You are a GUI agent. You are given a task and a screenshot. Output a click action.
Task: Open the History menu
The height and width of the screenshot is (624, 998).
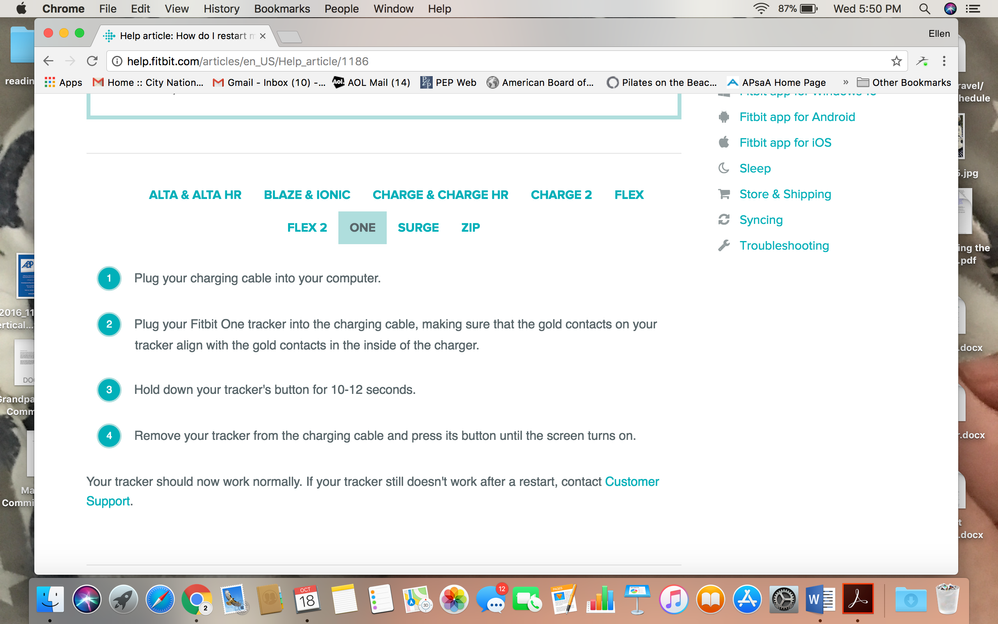tap(221, 9)
